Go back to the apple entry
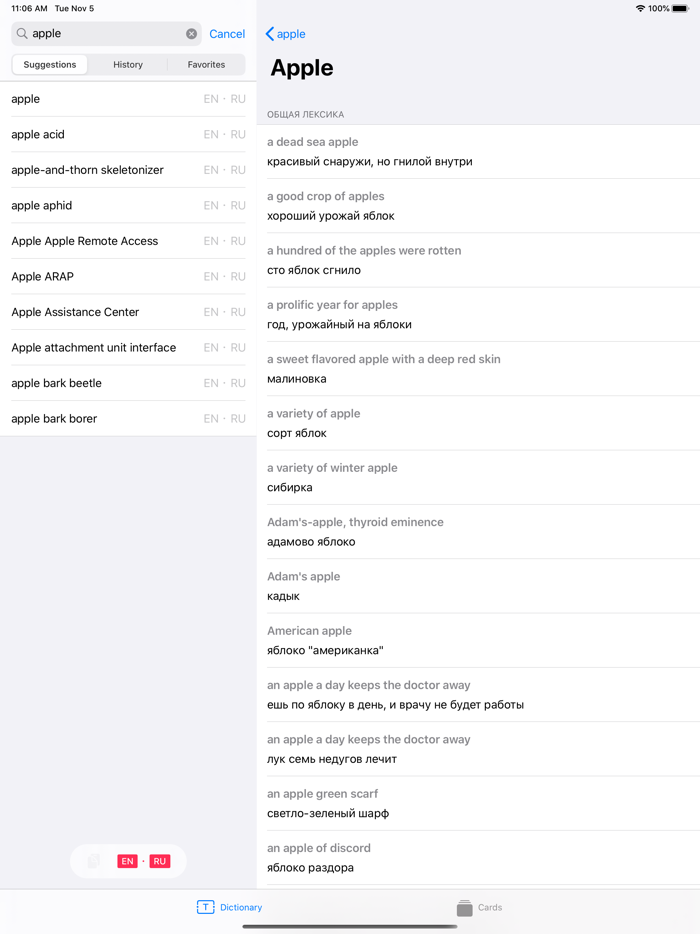 291,34
